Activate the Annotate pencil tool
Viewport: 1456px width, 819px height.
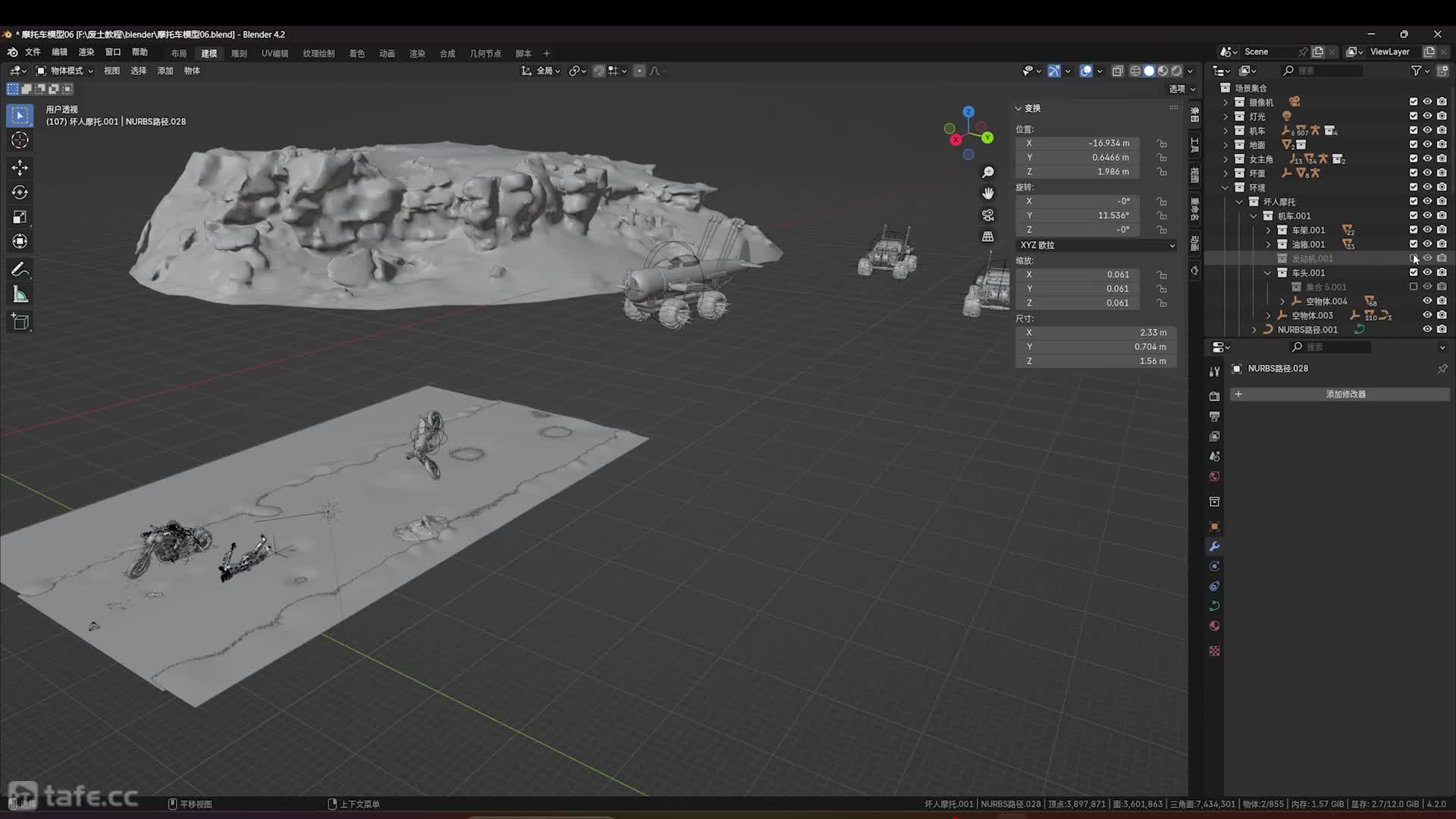pos(20,269)
